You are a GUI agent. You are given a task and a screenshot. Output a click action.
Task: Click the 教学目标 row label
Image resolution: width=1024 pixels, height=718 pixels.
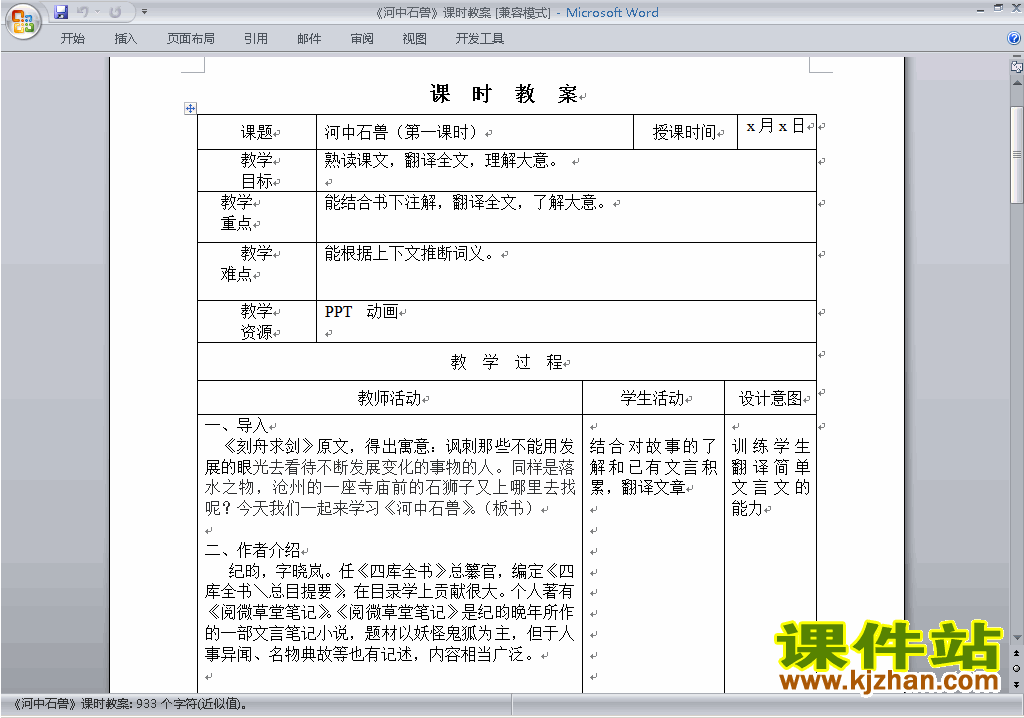point(257,171)
